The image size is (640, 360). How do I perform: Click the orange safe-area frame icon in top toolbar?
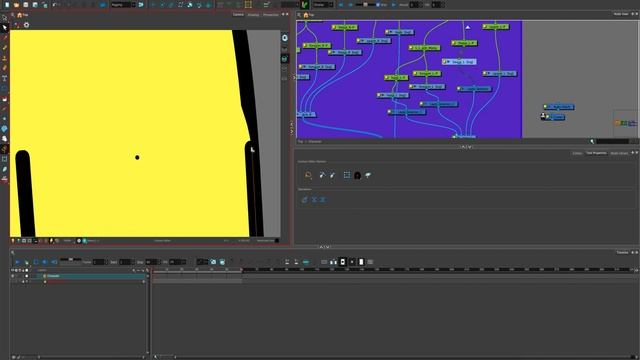click(248, 5)
